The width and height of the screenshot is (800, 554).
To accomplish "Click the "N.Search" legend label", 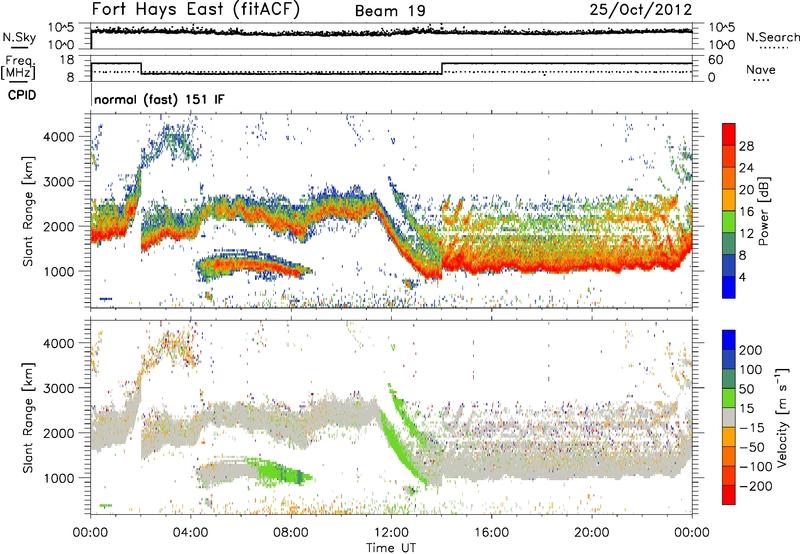I will point(773,37).
